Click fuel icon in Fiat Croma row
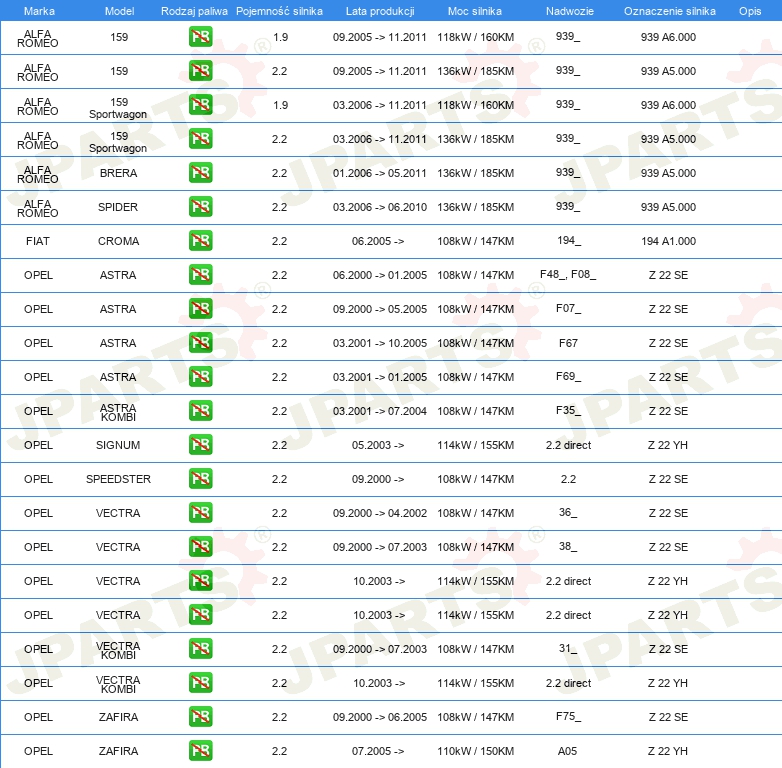This screenshot has width=782, height=768. pyautogui.click(x=200, y=240)
